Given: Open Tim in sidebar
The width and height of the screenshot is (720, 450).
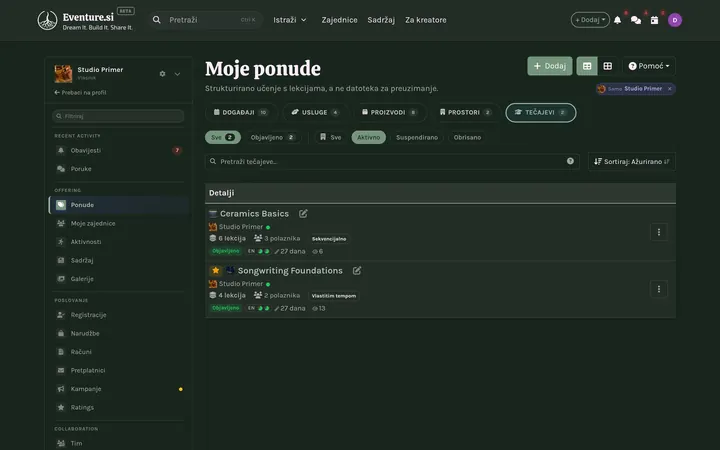Looking at the screenshot, I should 118,443.
